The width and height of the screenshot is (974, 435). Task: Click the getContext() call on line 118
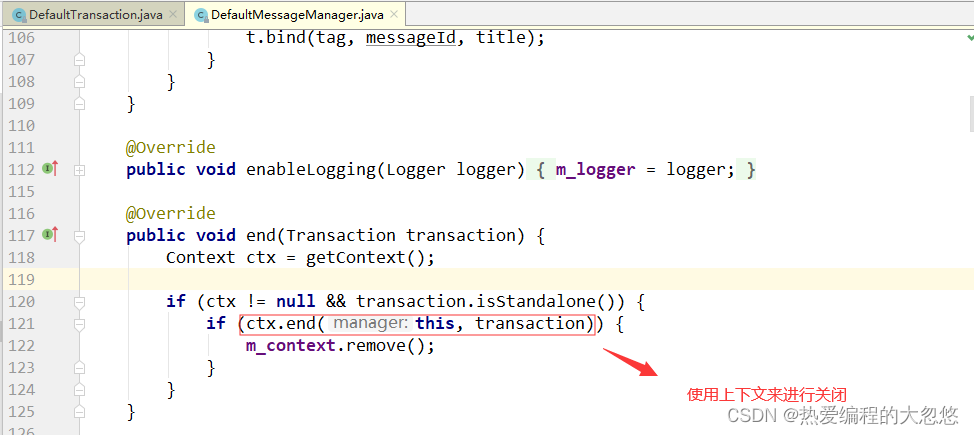pyautogui.click(x=370, y=257)
